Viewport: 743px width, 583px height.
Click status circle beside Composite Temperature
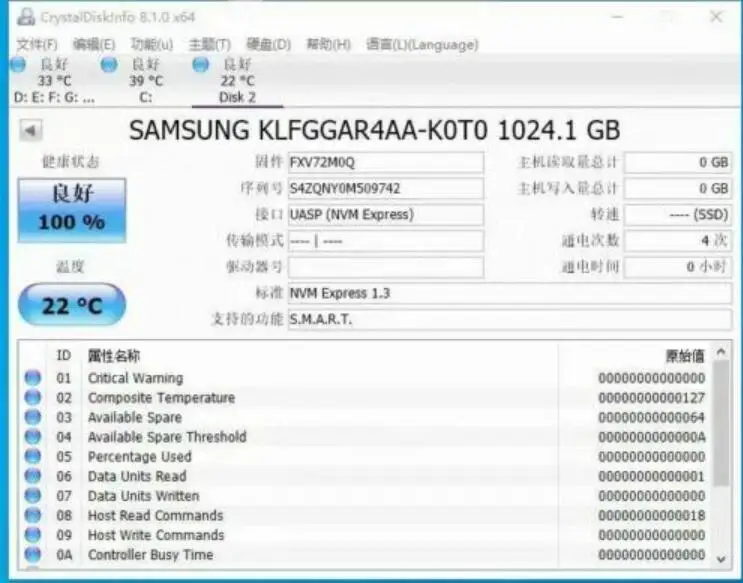(33, 397)
